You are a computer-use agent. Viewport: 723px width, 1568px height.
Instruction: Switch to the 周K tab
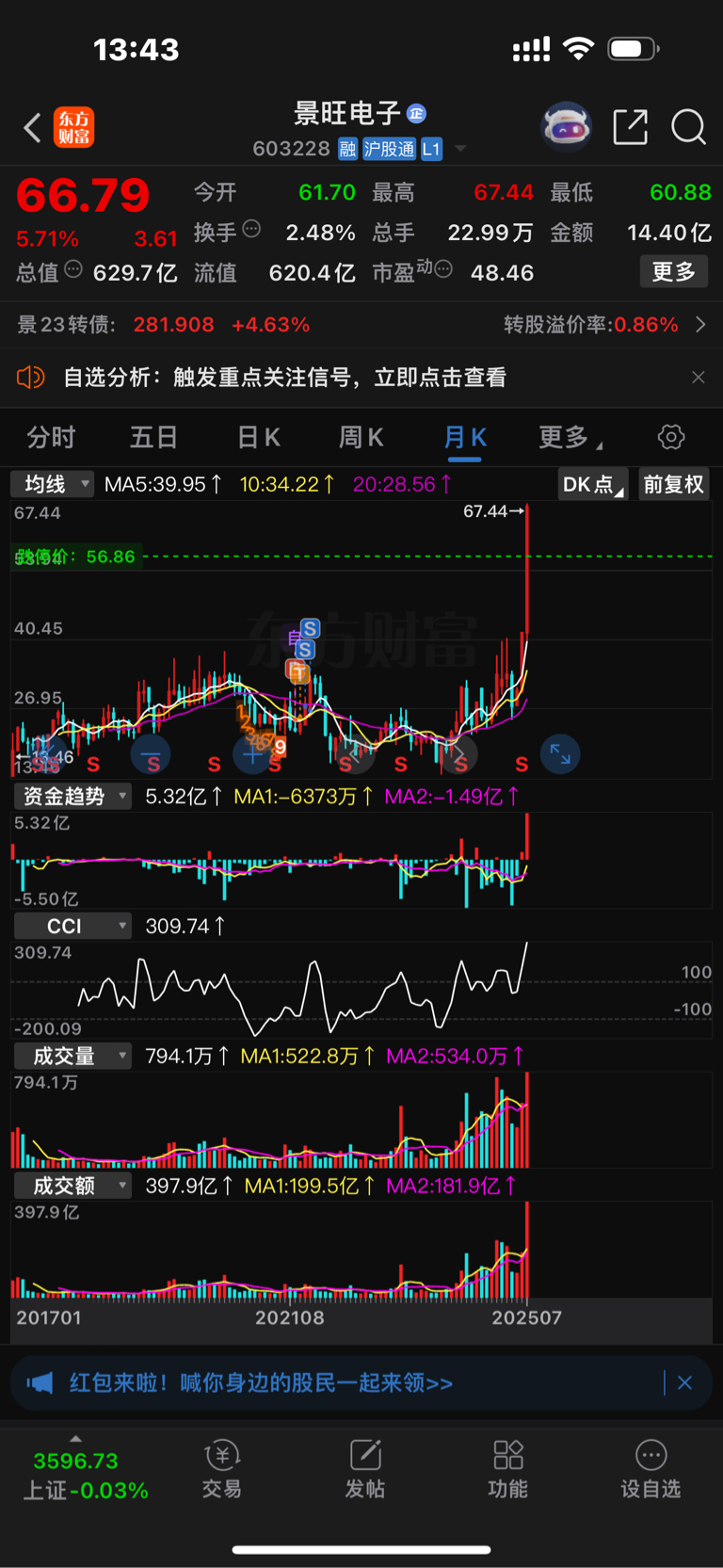361,437
